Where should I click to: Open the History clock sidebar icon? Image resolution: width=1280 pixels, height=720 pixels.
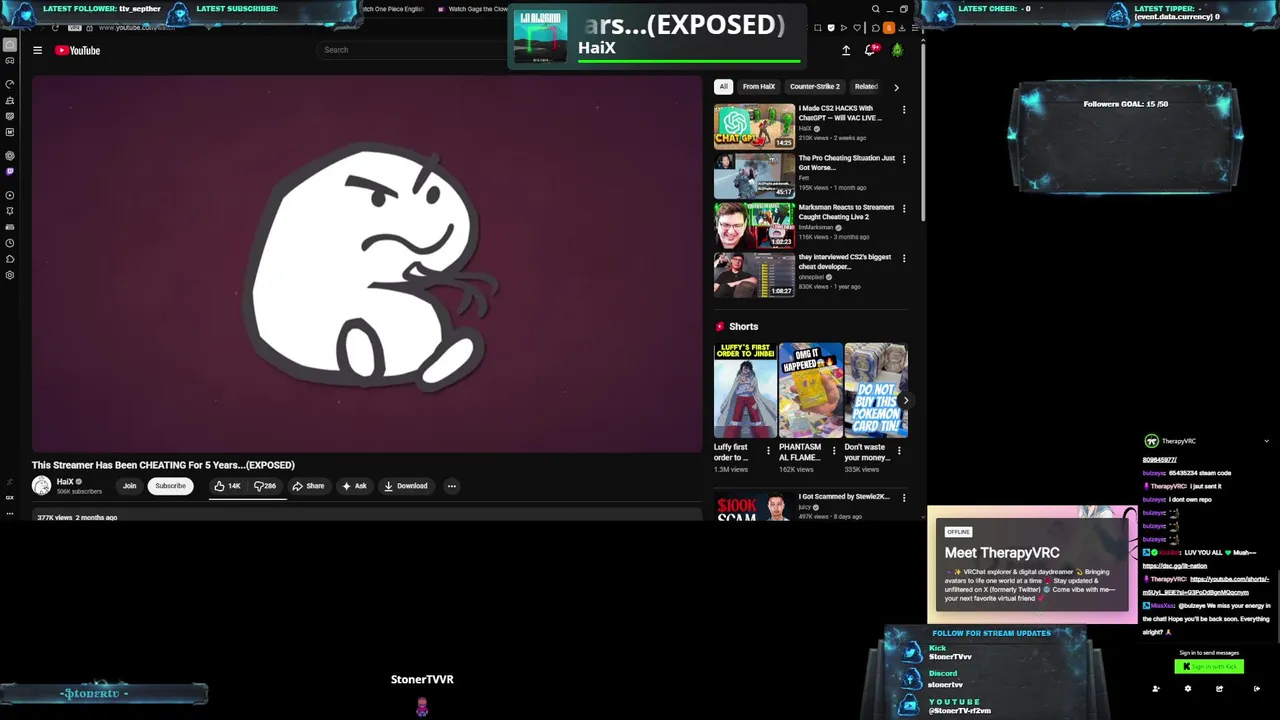point(10,243)
